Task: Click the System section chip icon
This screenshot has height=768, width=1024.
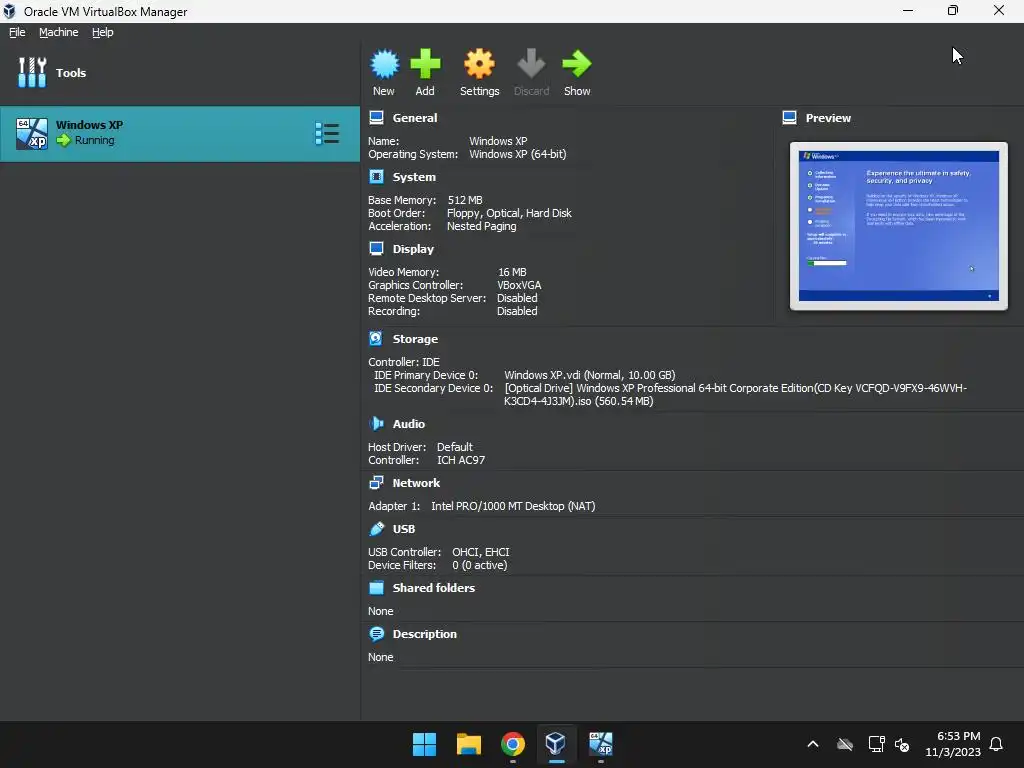Action: pyautogui.click(x=377, y=176)
